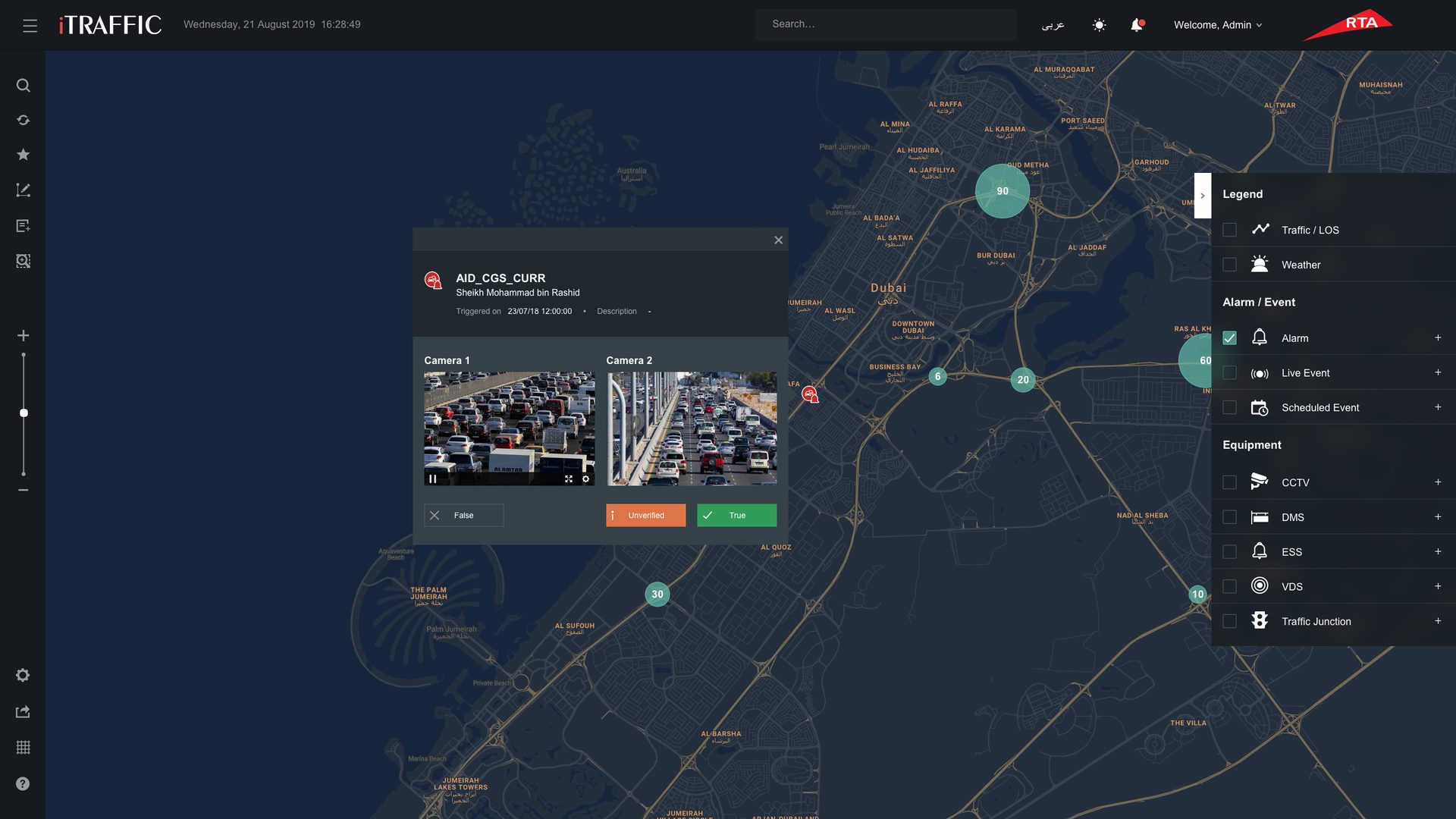Expand Camera 1 video to fullscreen
Viewport: 1456px width, 819px height.
click(569, 479)
